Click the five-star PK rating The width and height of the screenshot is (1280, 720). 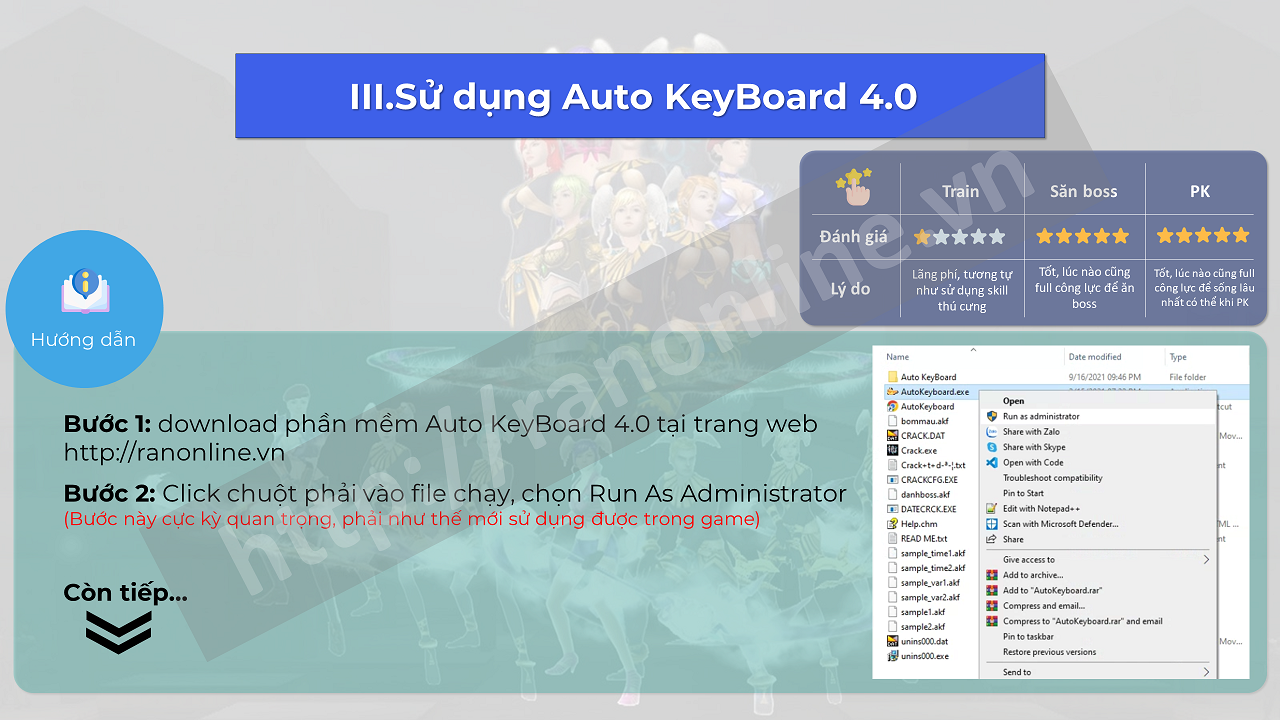click(x=1203, y=236)
